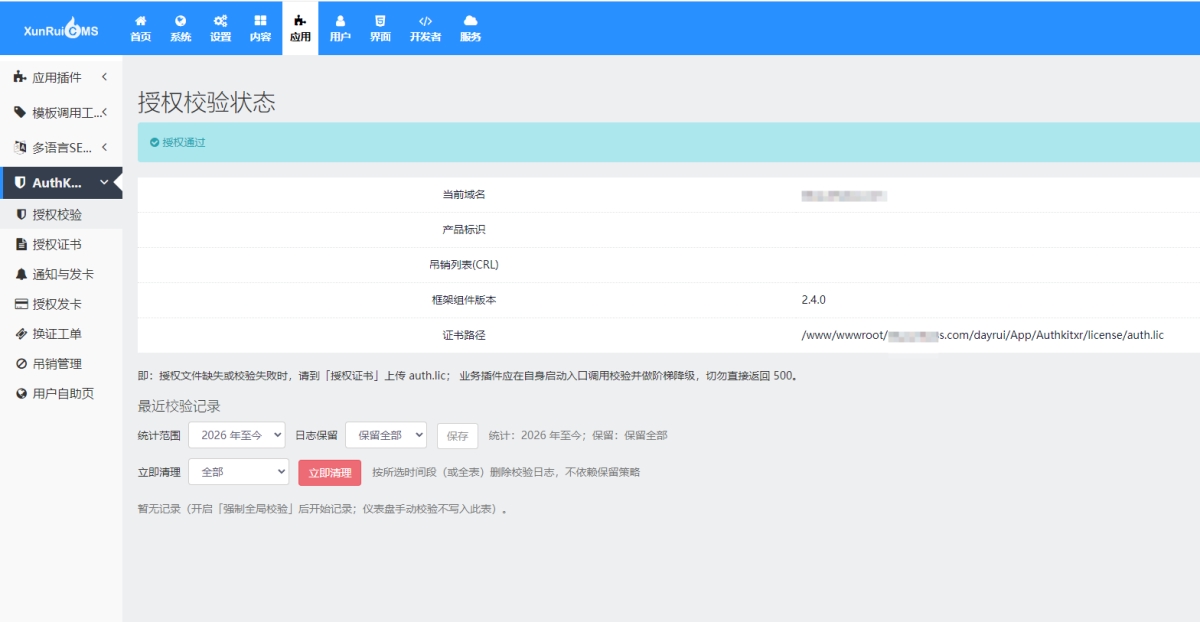
Task: Click the 授权校验状态 page heading
Action: [206, 102]
